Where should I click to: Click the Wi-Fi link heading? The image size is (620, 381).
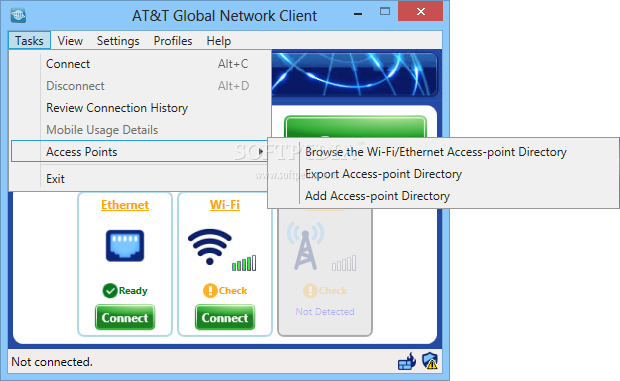click(x=225, y=205)
